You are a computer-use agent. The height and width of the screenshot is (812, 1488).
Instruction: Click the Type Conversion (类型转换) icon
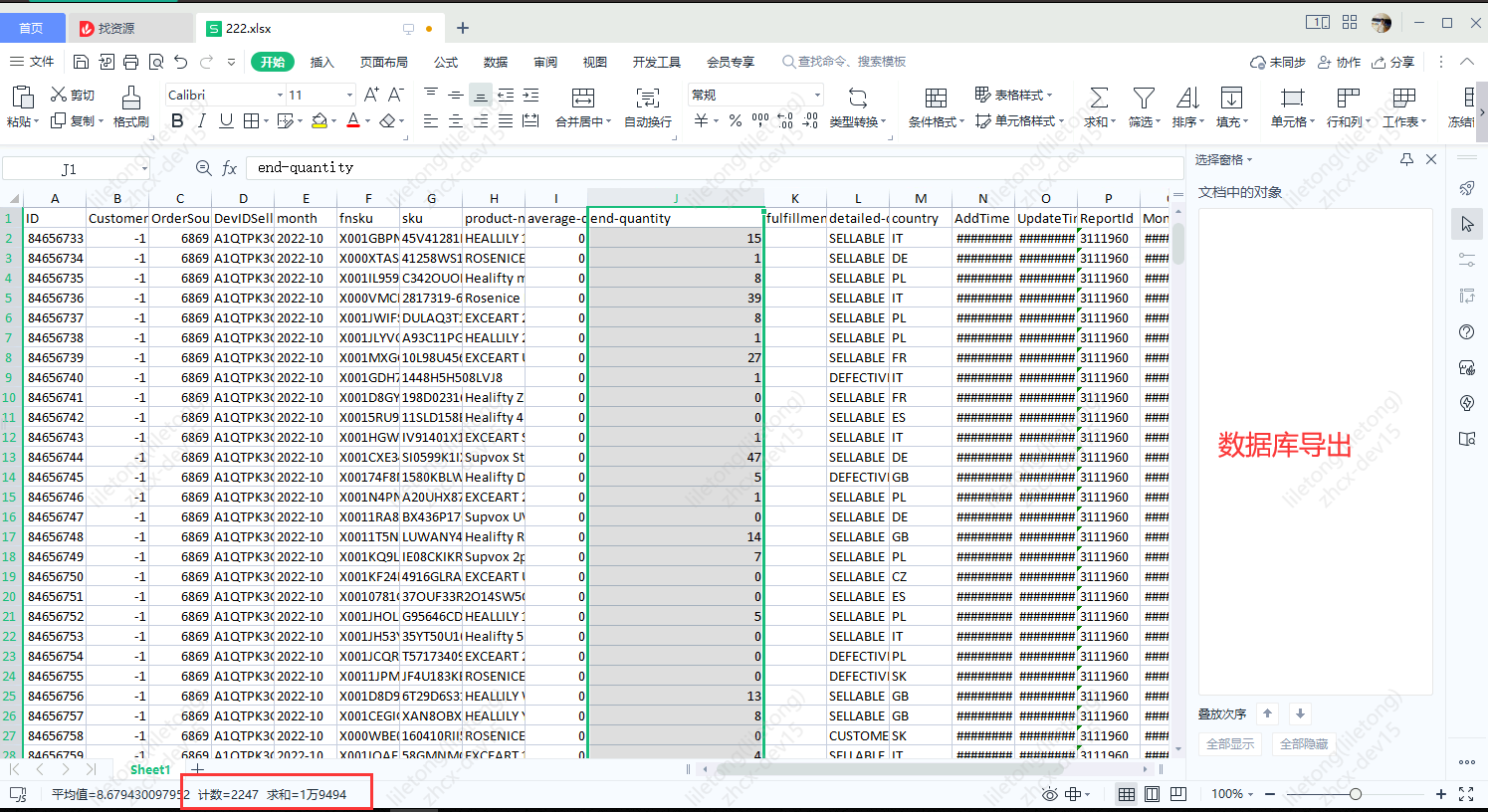point(857,98)
